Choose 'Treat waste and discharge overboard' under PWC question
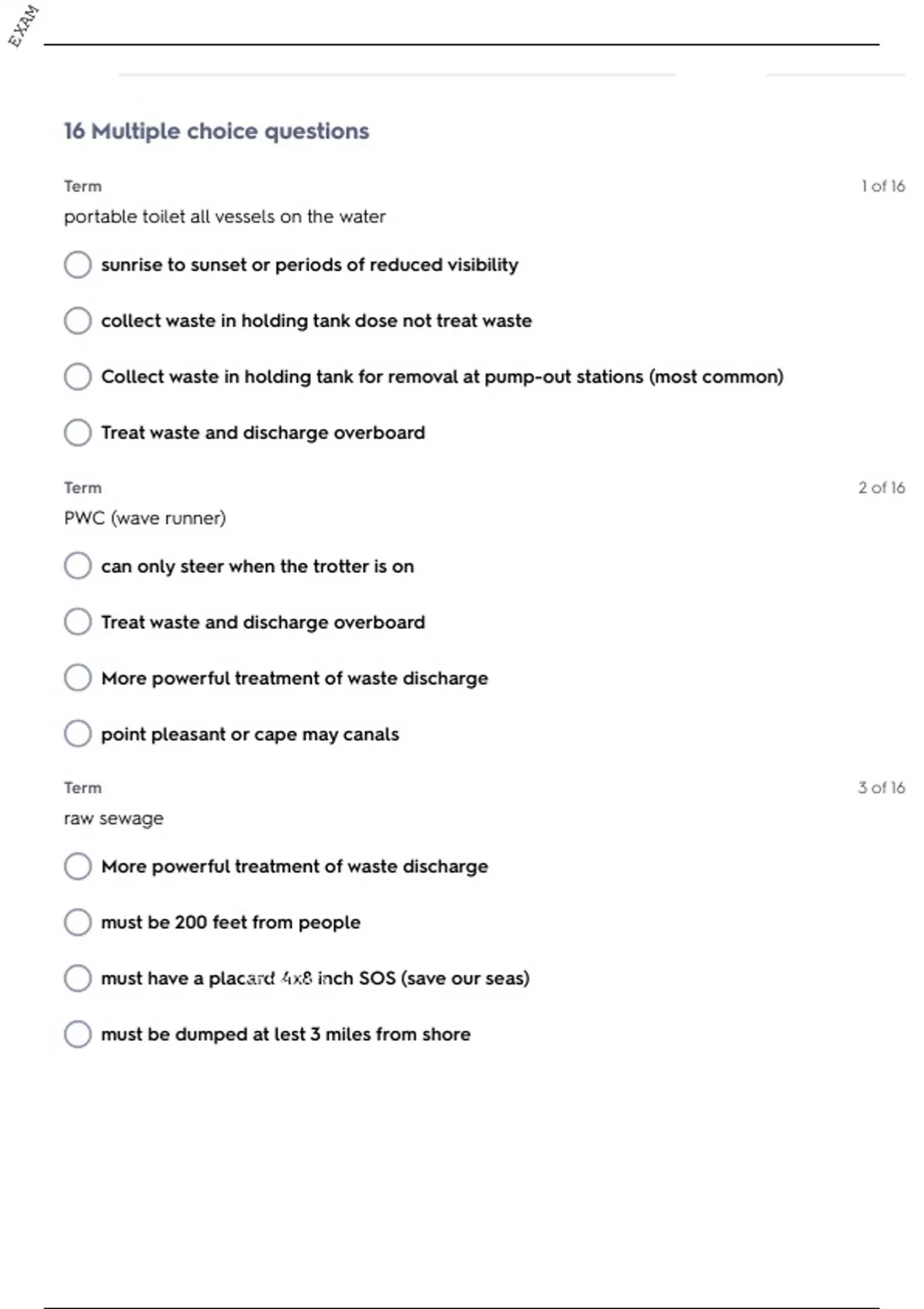The image size is (924, 1309). tap(78, 622)
